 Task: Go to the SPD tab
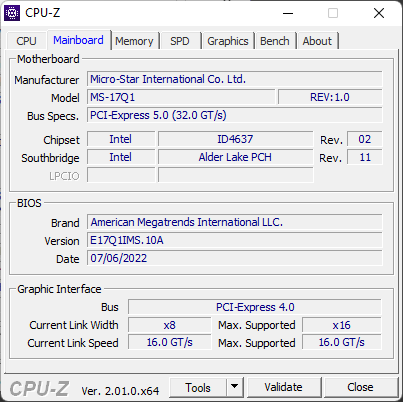(180, 41)
